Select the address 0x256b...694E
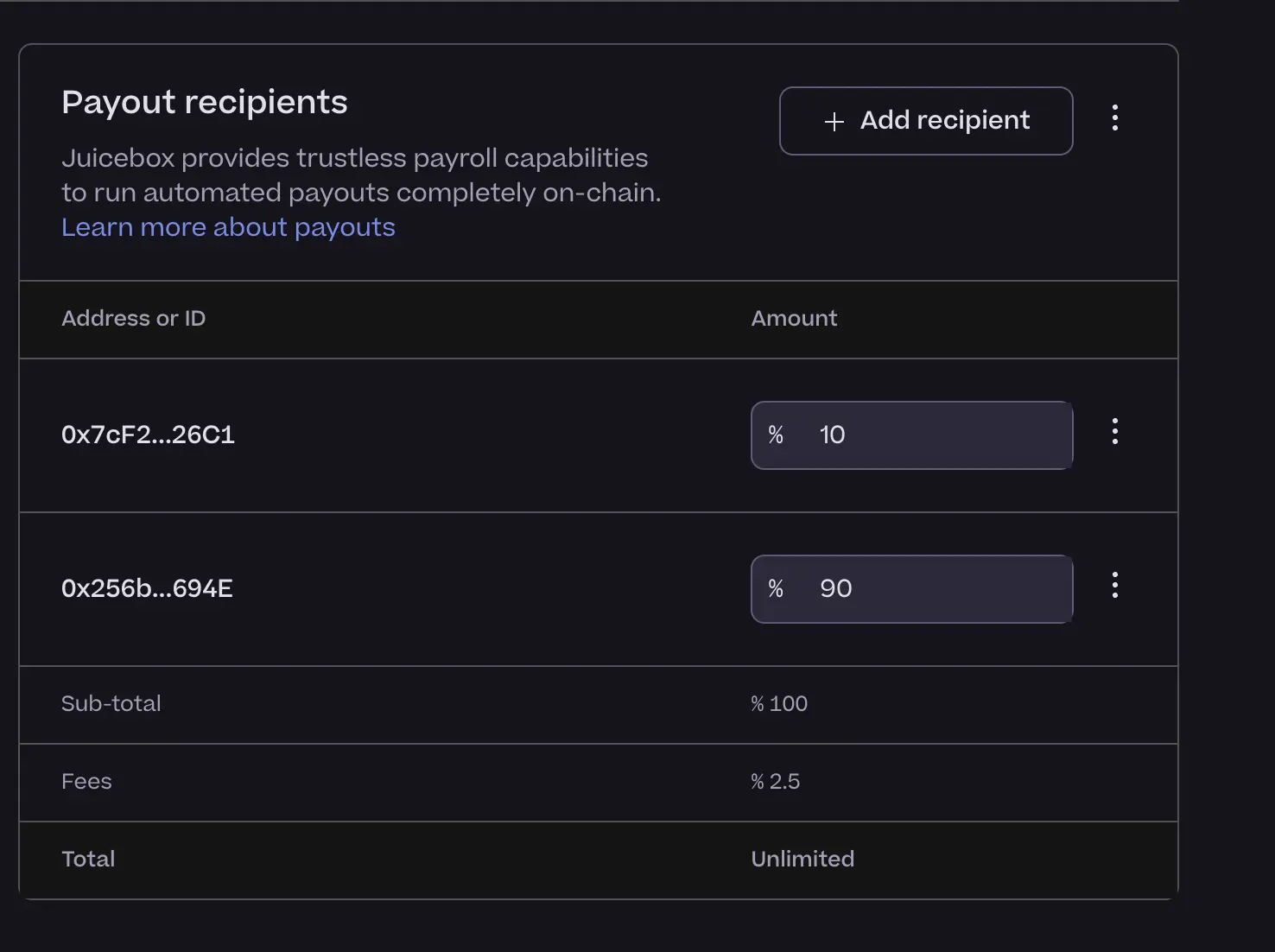Image resolution: width=1275 pixels, height=952 pixels. click(x=147, y=588)
